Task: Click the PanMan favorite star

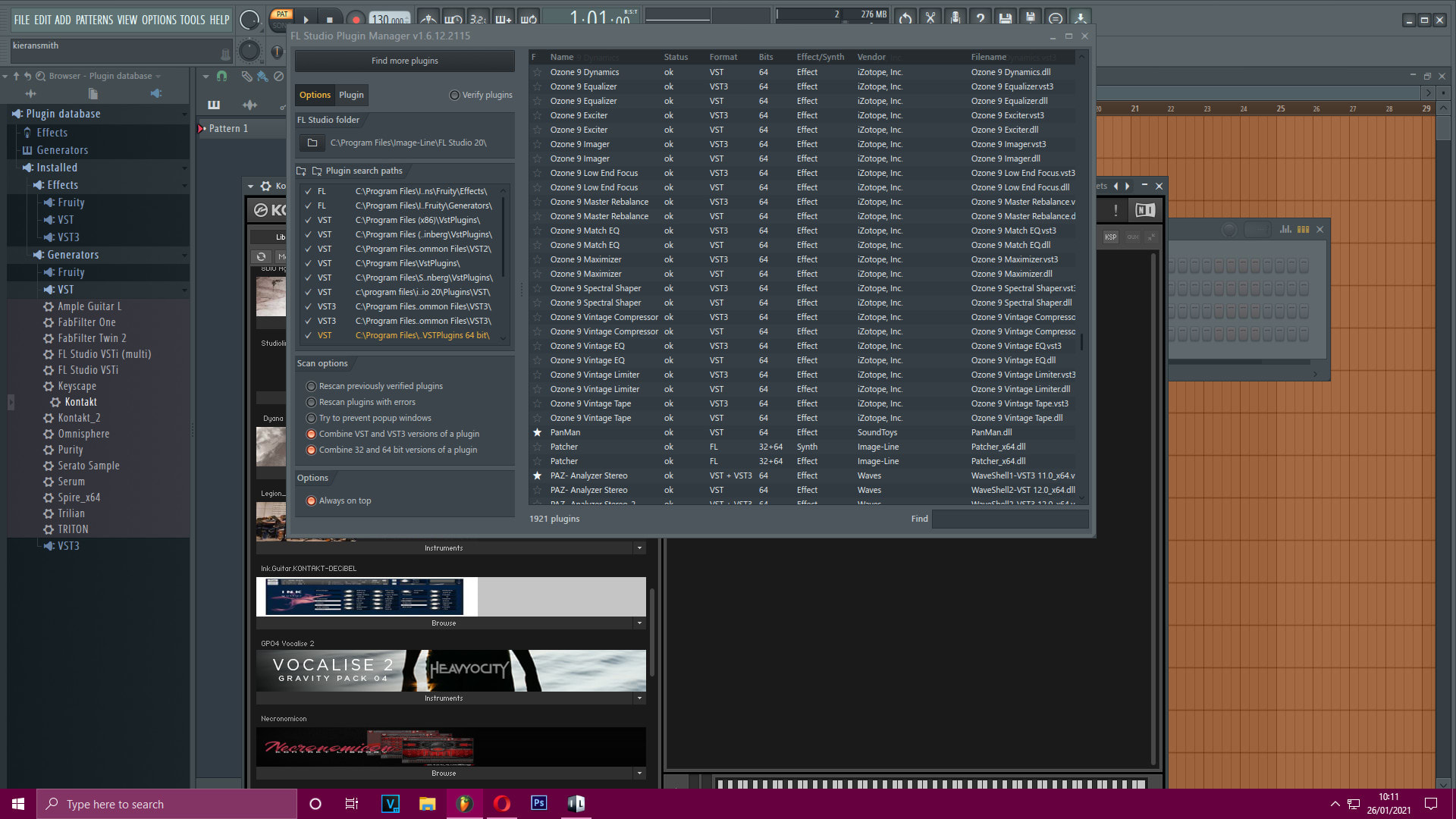Action: (x=538, y=432)
